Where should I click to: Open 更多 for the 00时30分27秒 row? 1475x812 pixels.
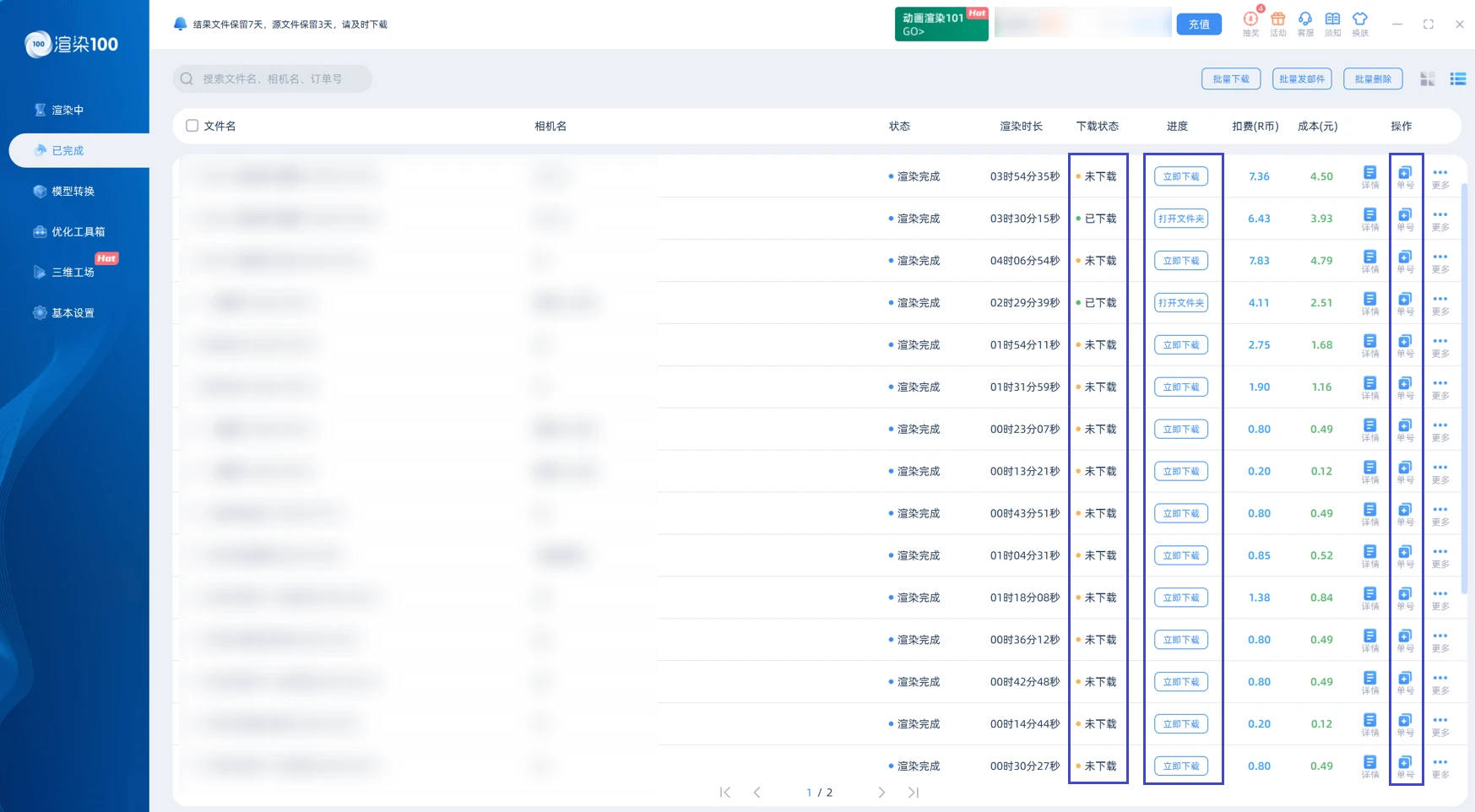1440,767
